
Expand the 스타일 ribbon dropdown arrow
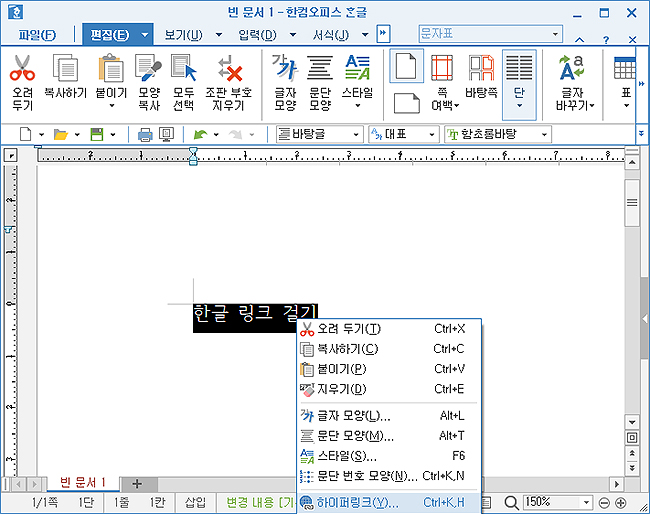(x=357, y=106)
